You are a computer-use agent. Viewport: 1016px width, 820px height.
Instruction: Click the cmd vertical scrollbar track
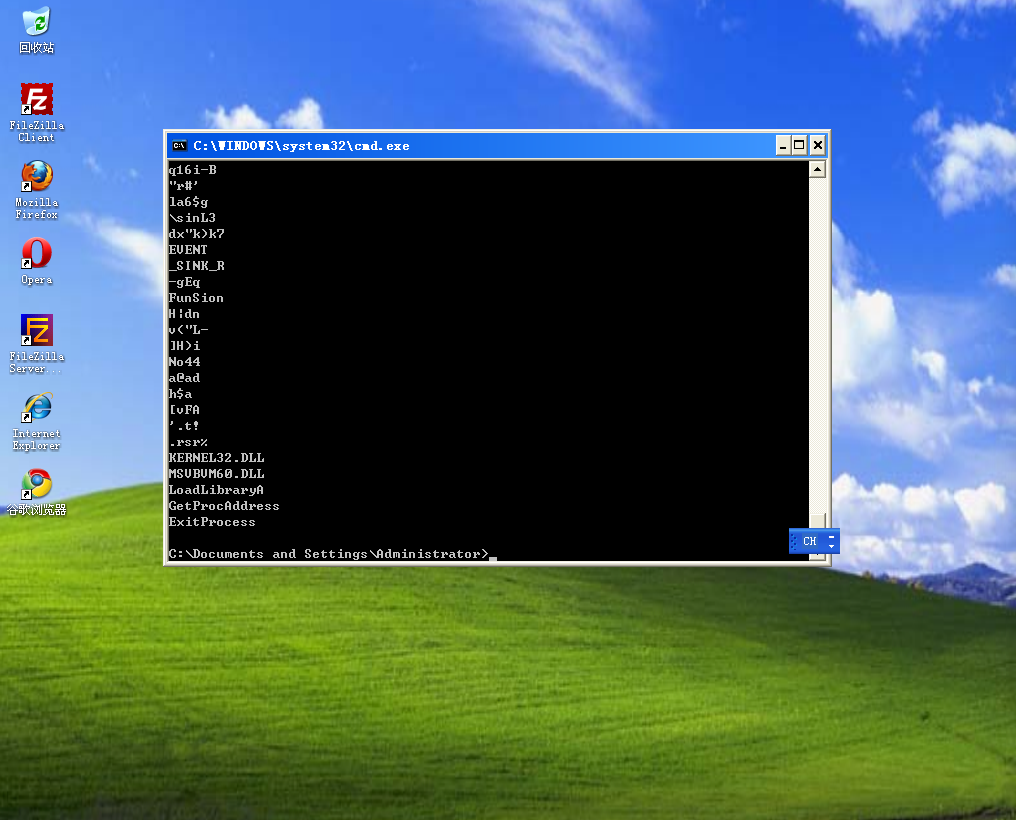[817, 343]
